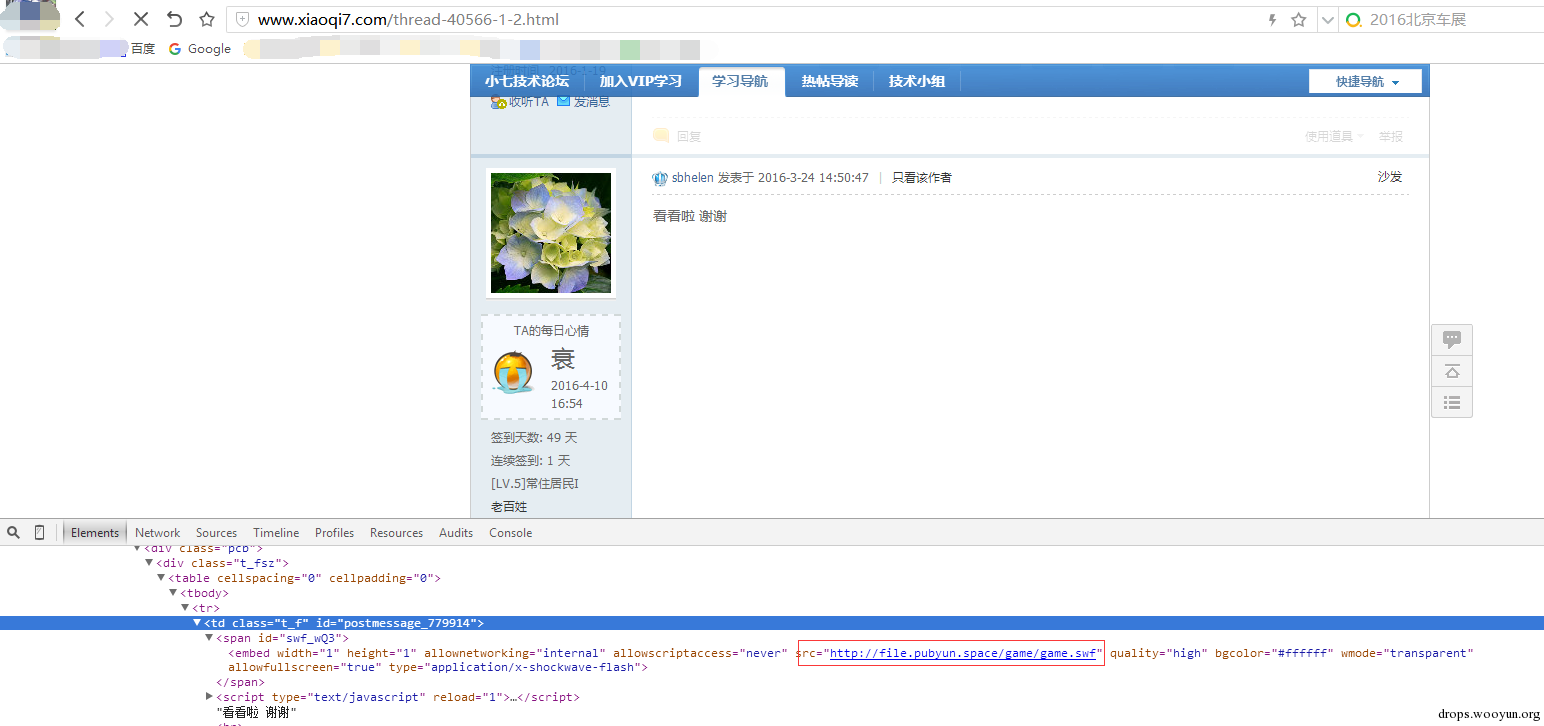Click the TA的每日心情 heading
The image size is (1544, 726).
coord(551,331)
